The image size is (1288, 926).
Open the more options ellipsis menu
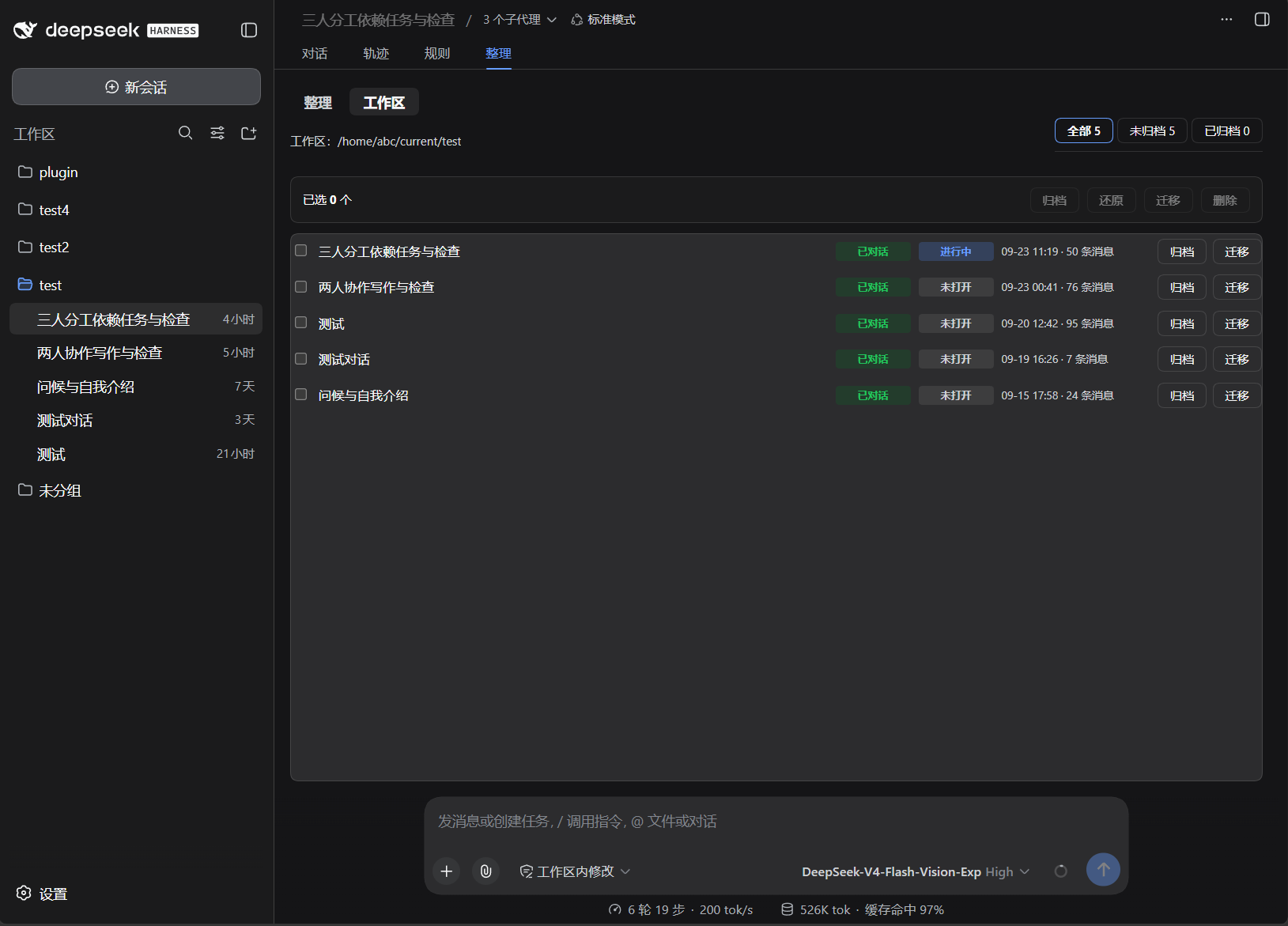(1226, 19)
